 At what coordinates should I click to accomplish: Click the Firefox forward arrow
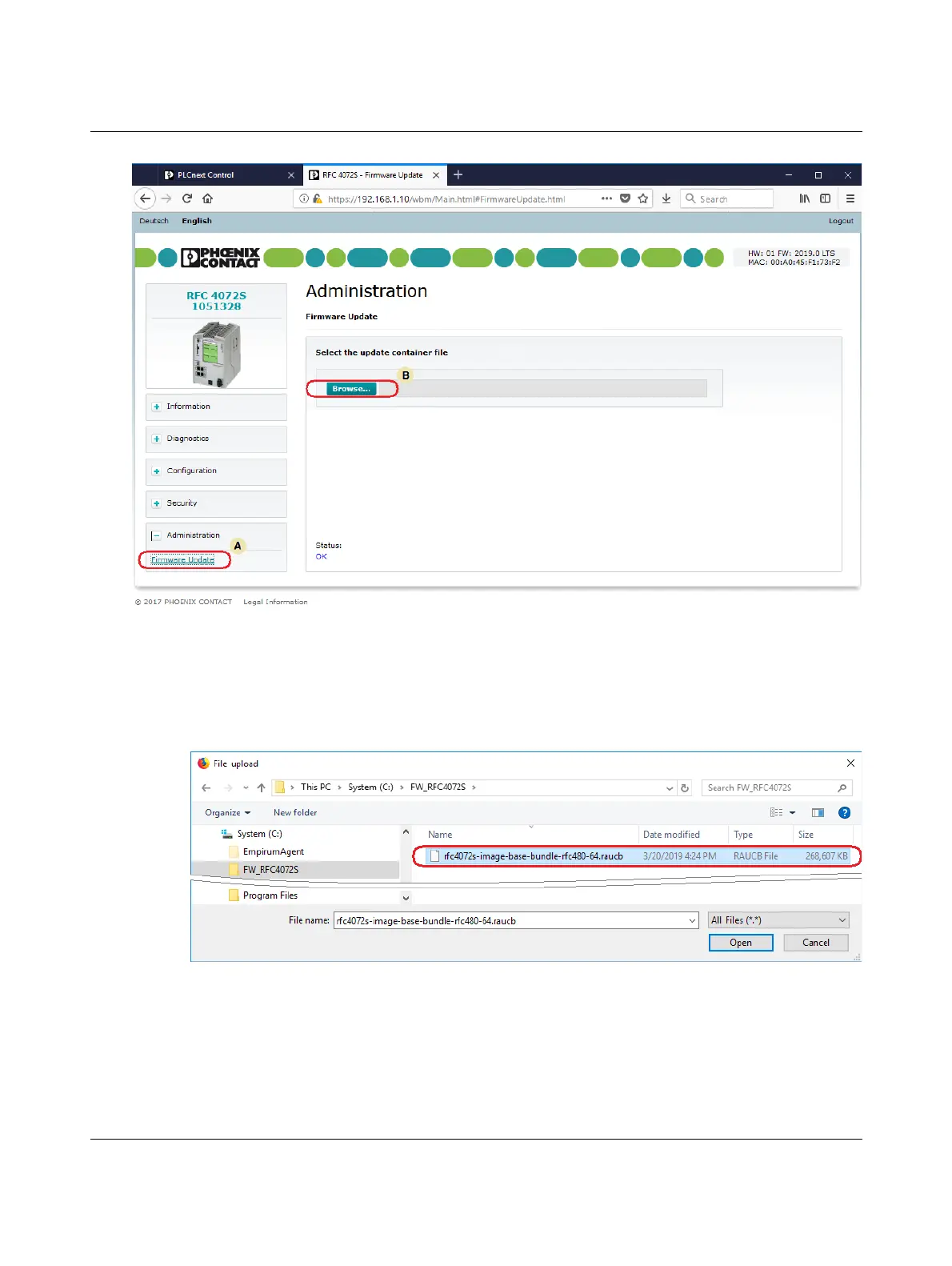166,198
